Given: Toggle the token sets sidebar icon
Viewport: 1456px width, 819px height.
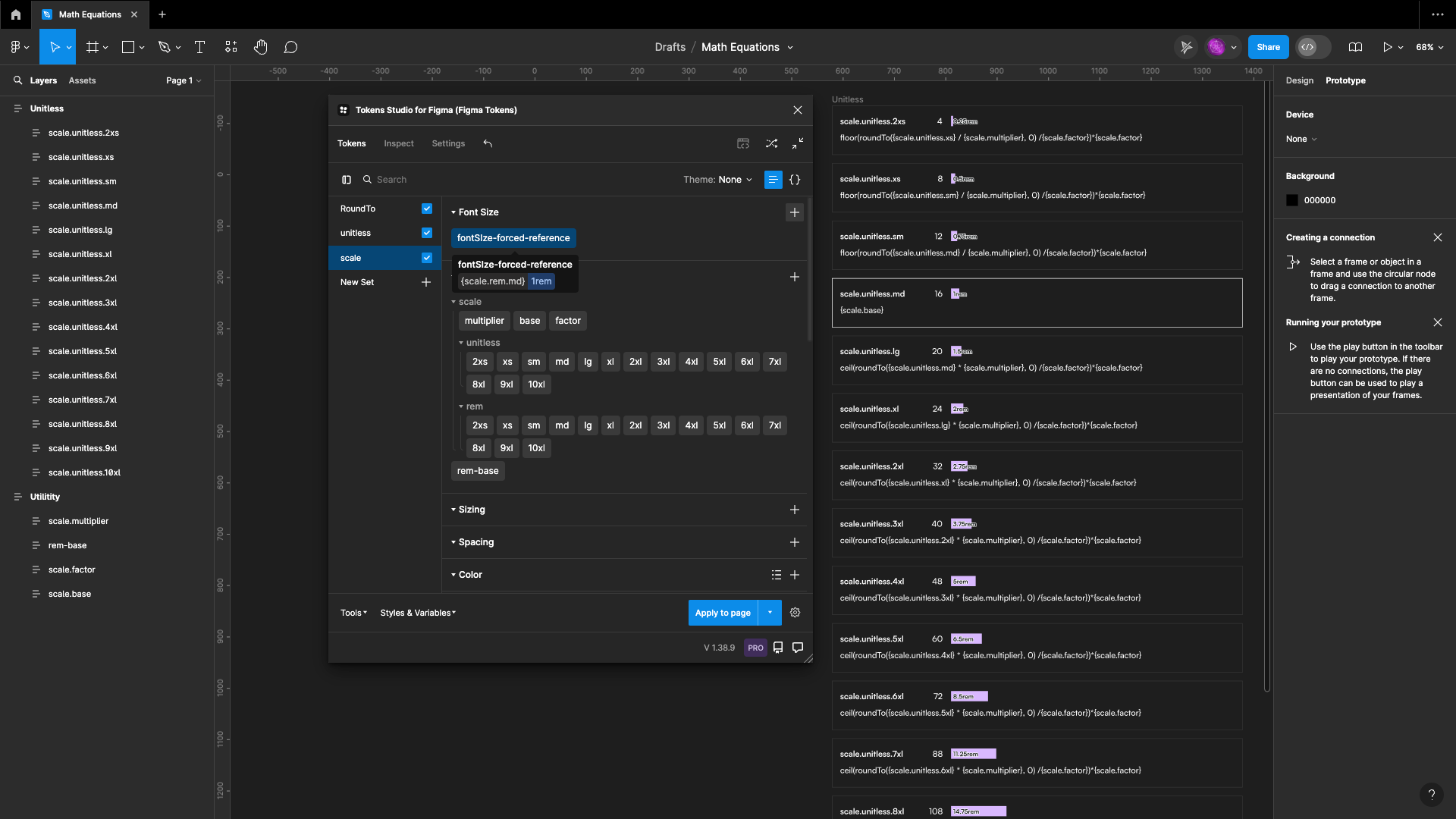Looking at the screenshot, I should tap(347, 180).
